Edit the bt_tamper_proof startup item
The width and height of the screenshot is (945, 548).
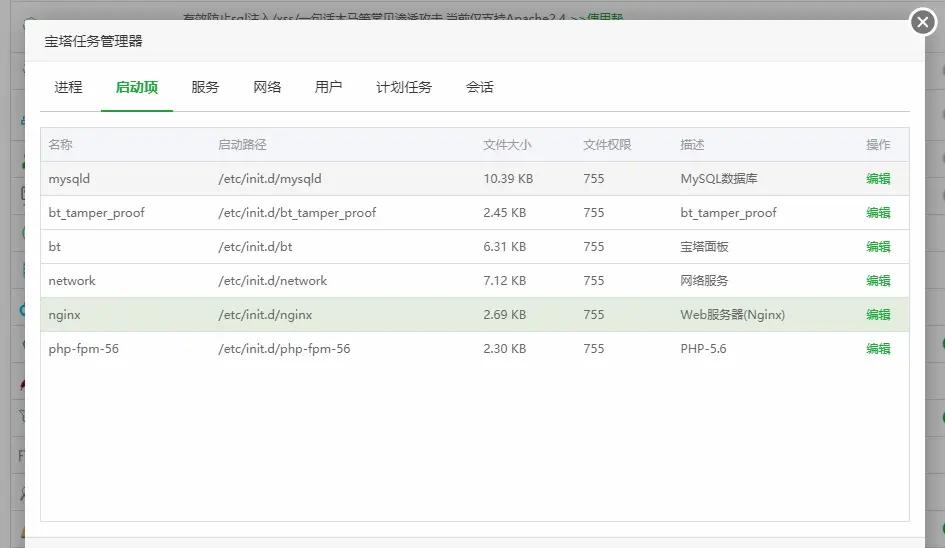click(x=878, y=213)
